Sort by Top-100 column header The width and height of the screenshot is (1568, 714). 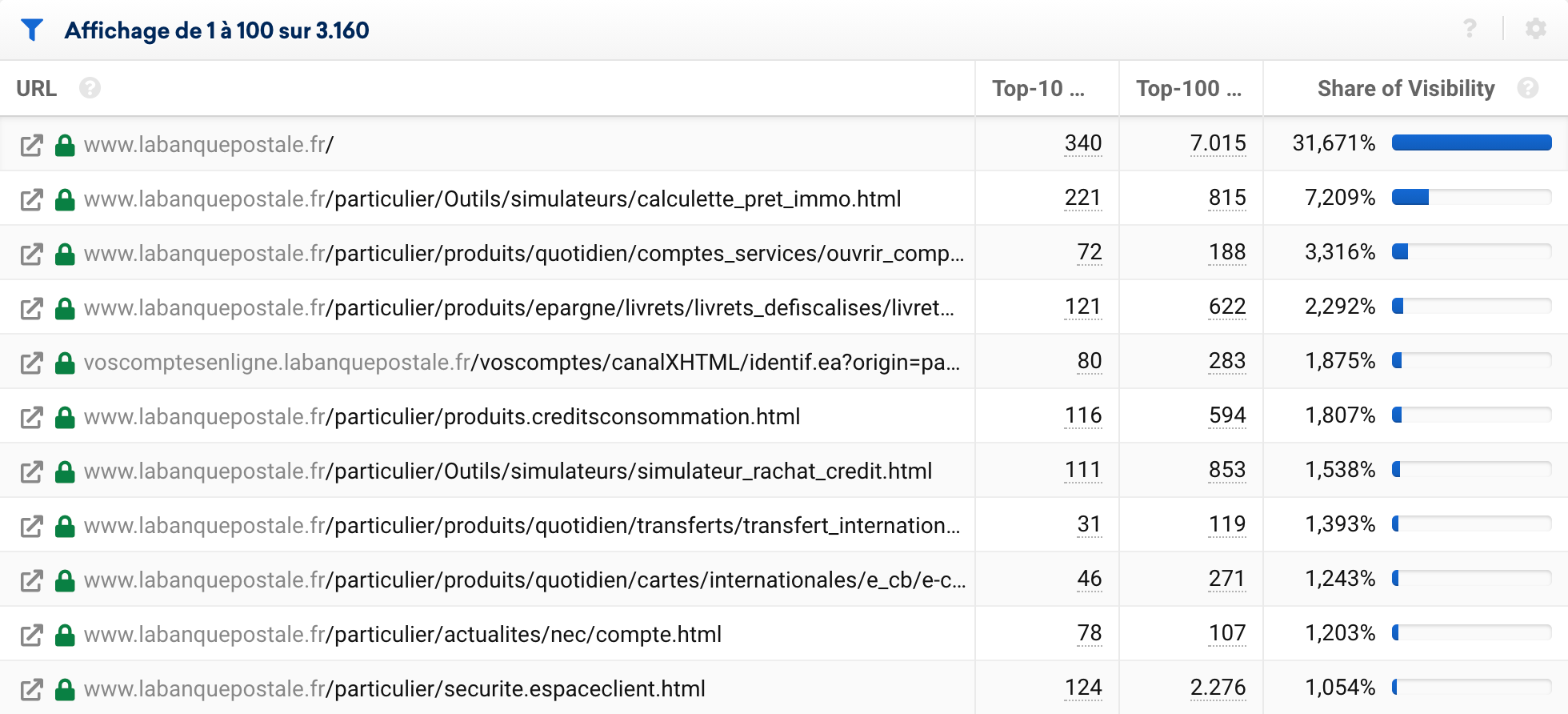click(1188, 88)
